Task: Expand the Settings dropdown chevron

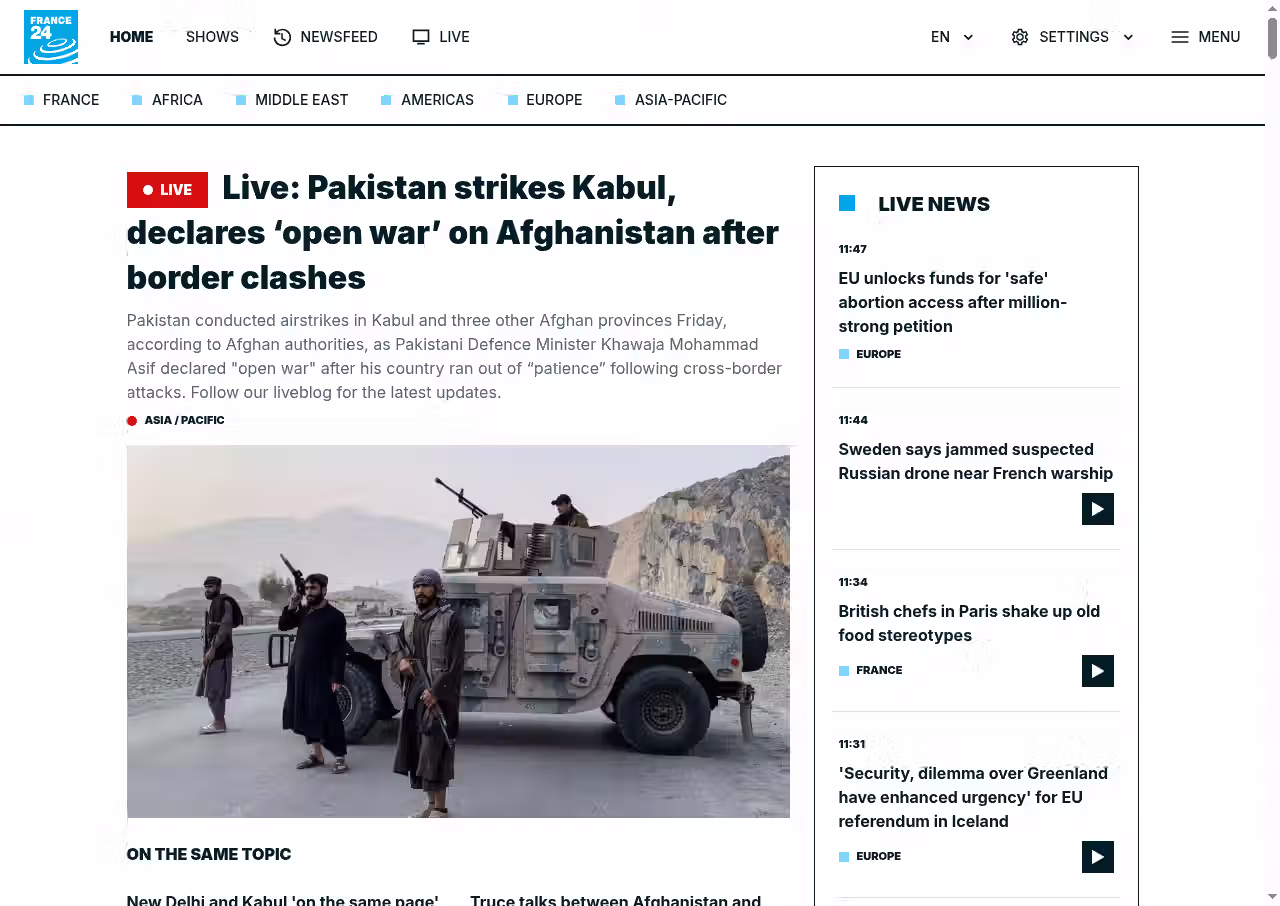Action: click(1128, 37)
